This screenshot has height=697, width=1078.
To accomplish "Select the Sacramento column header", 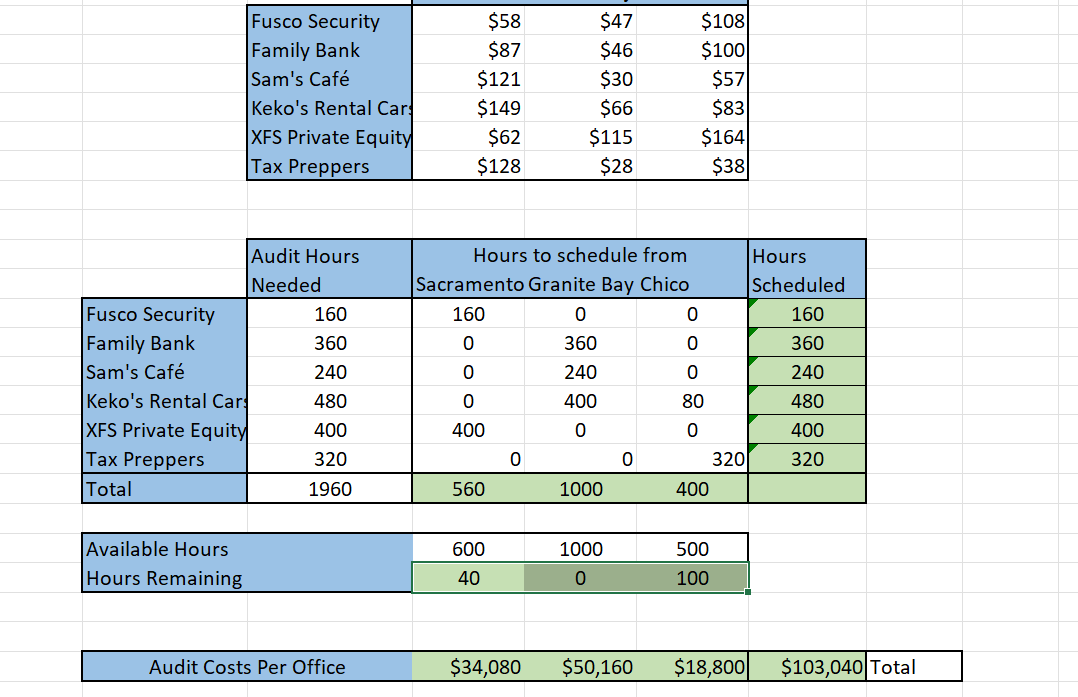I will [468, 284].
